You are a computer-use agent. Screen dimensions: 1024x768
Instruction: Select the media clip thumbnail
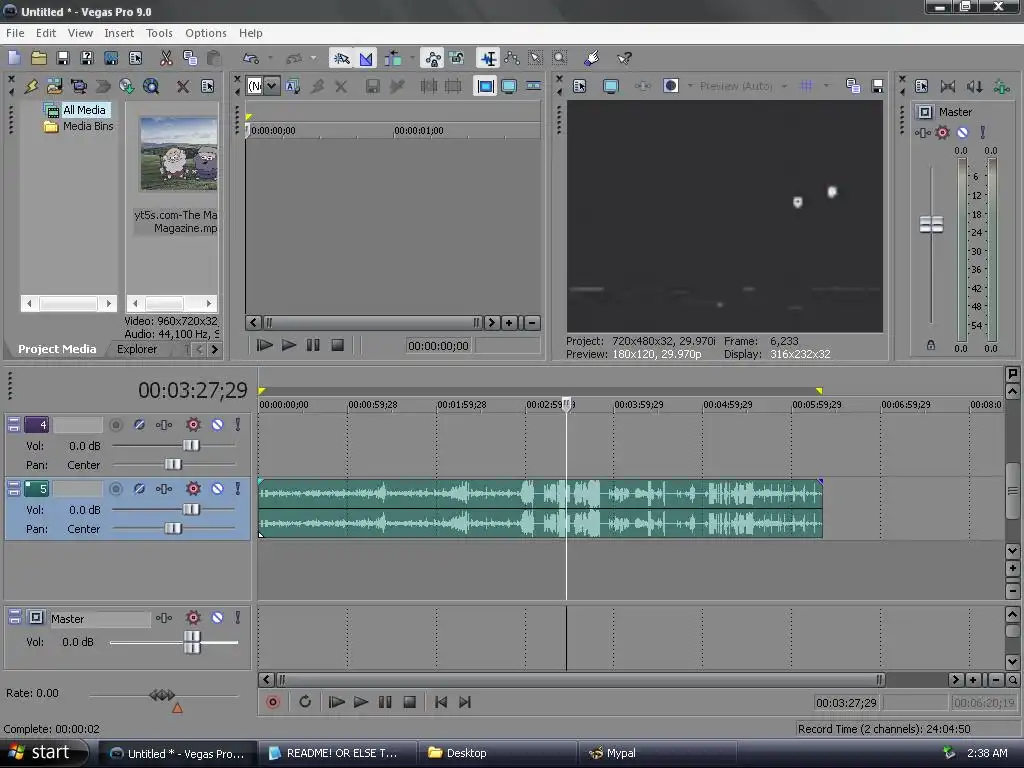coord(179,153)
